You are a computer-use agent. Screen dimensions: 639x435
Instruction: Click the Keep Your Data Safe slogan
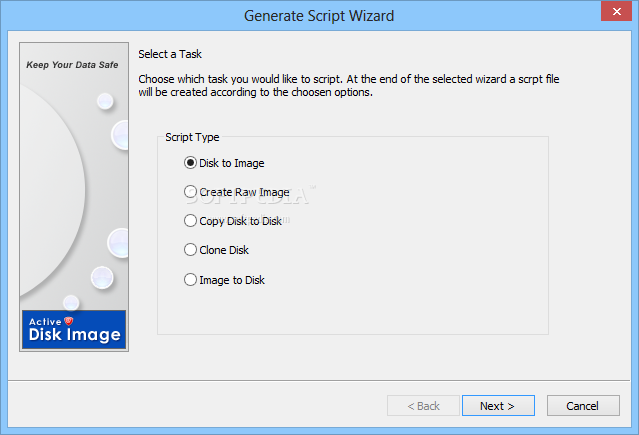click(x=72, y=65)
